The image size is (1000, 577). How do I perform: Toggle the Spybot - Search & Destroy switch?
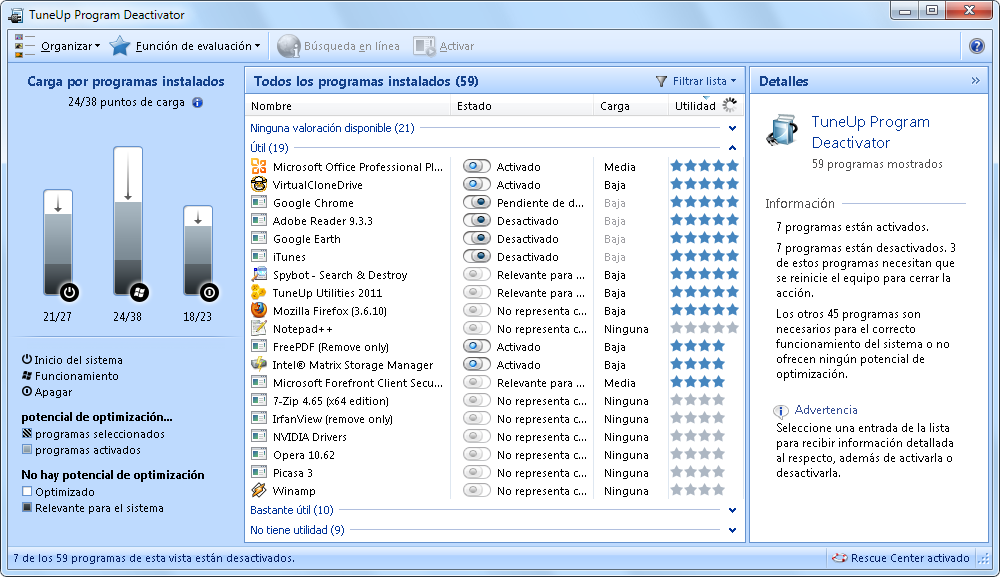[x=476, y=275]
